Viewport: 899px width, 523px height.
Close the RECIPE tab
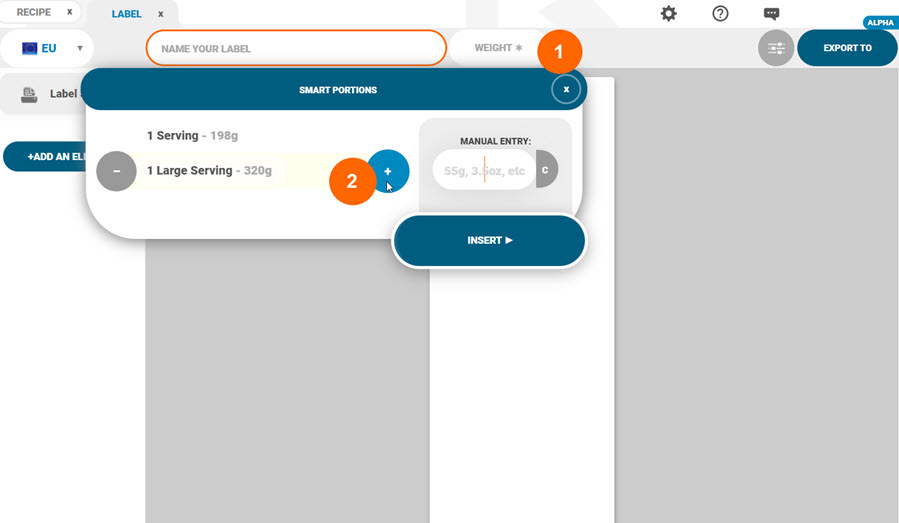pyautogui.click(x=69, y=12)
